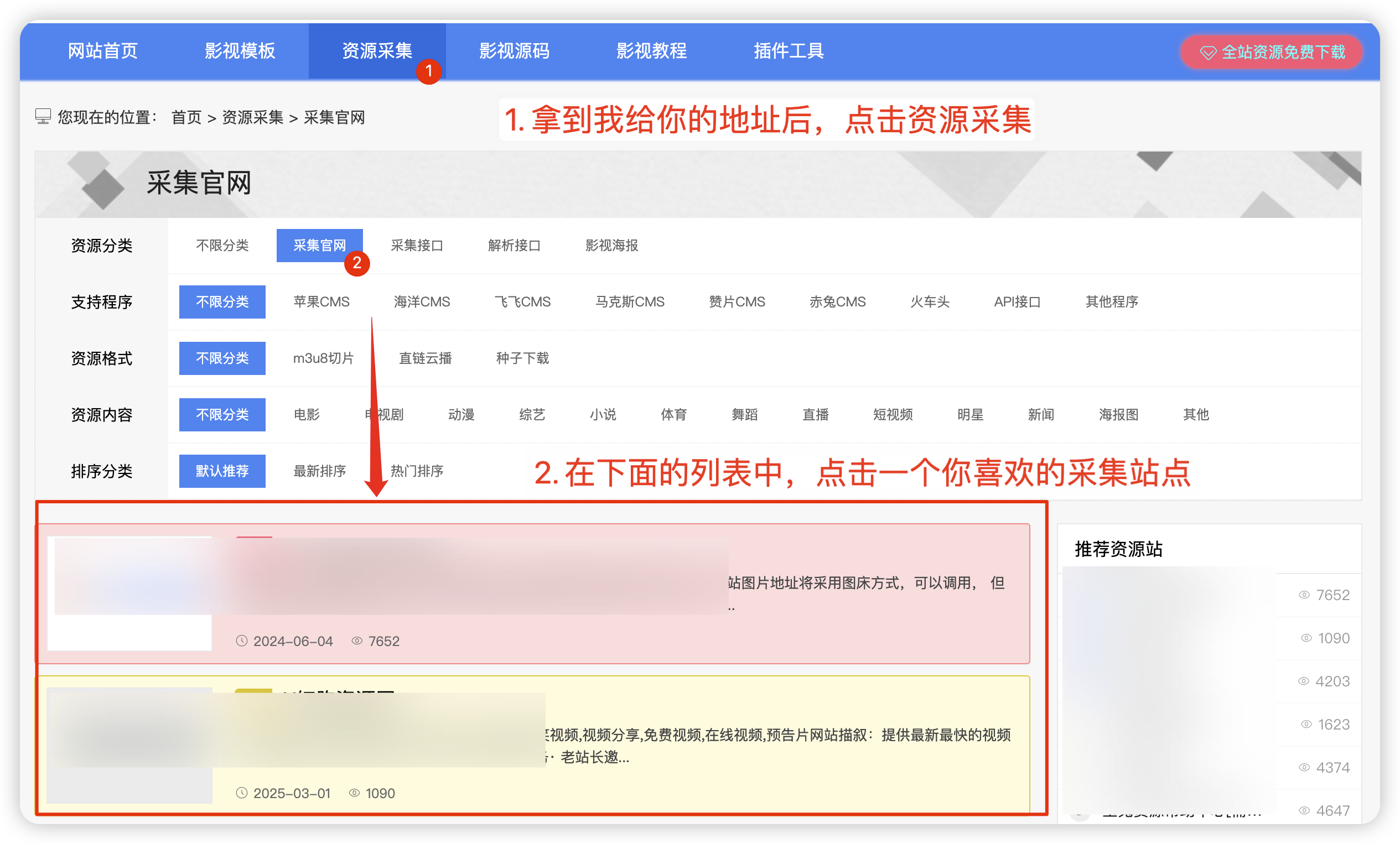Click the clock icon next to 2025-03-01
1400x844 pixels.
241,793
